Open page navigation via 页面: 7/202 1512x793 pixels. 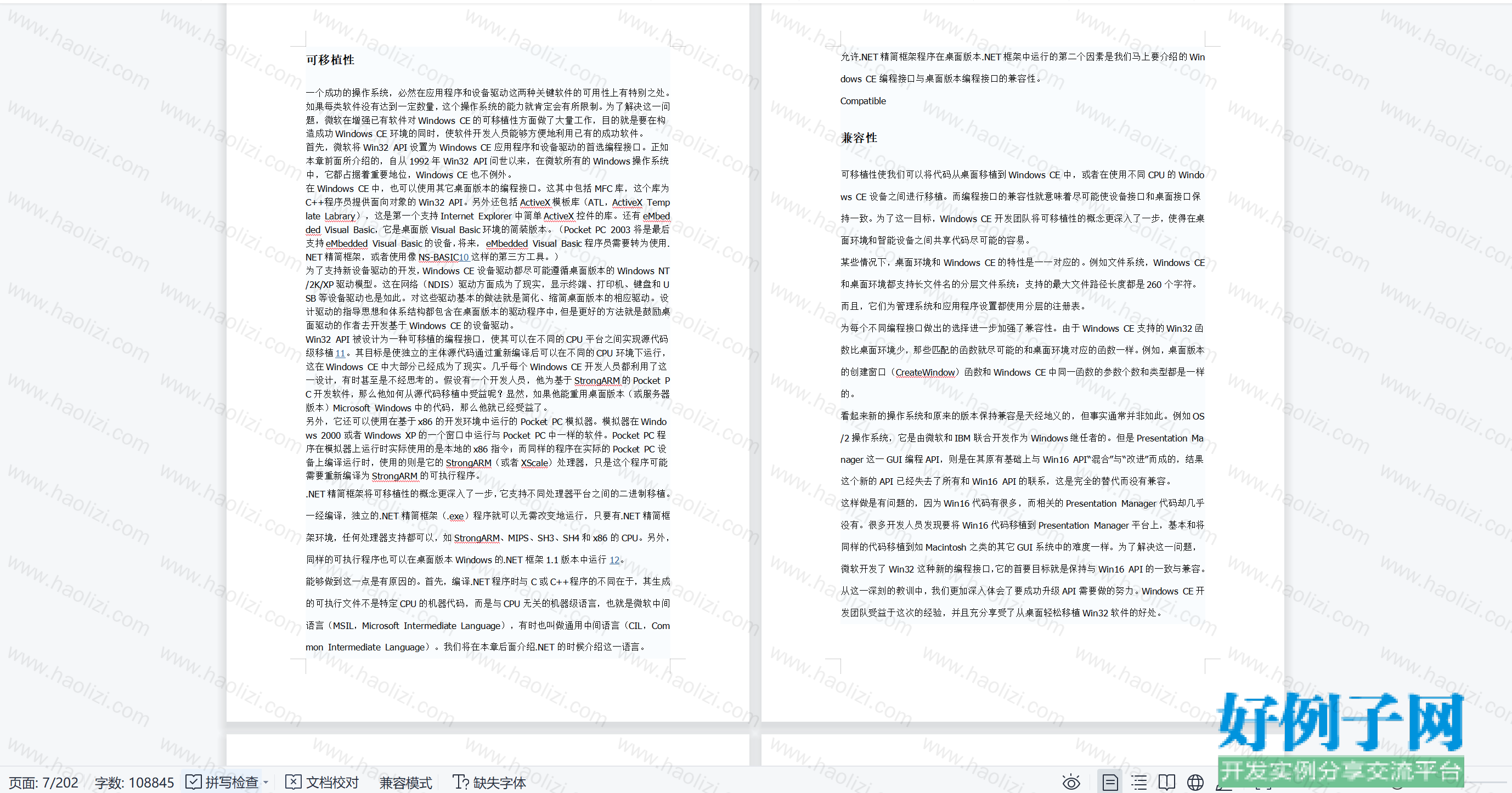click(44, 782)
